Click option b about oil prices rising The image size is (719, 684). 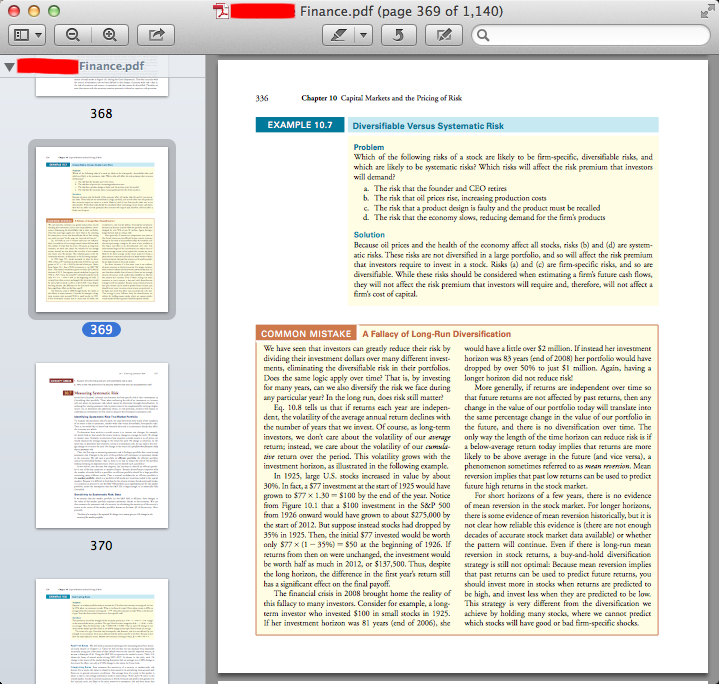(x=455, y=198)
